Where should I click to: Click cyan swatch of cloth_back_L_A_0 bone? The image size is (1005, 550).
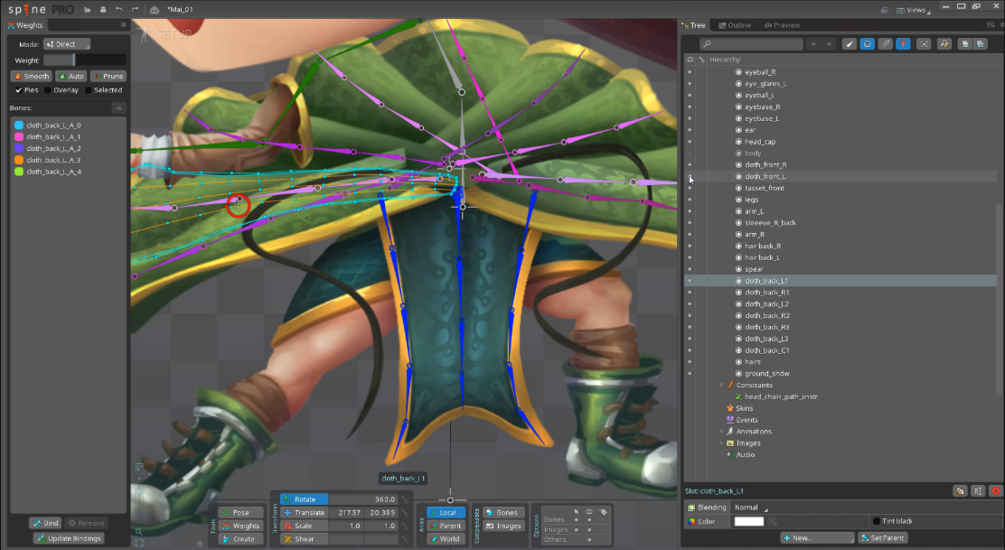(19, 125)
